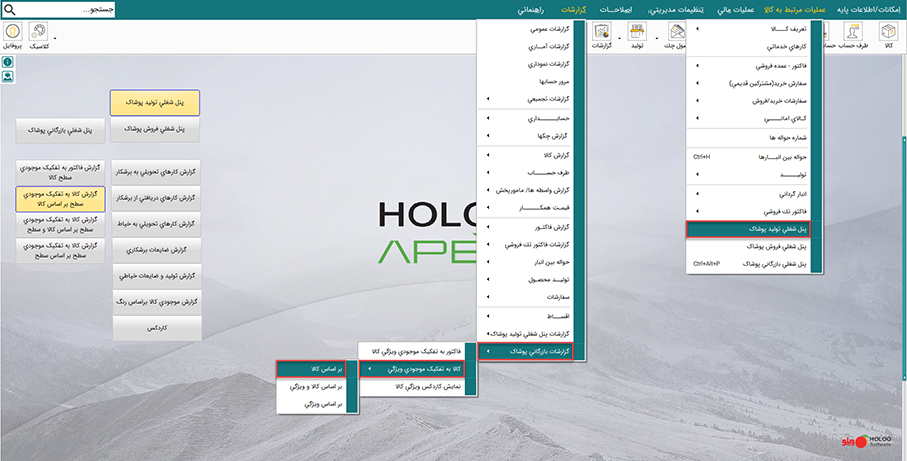Select highlighted پنل شغلي توليد پوشاک menu entry
Screen dimensions: 907x461
click(748, 229)
